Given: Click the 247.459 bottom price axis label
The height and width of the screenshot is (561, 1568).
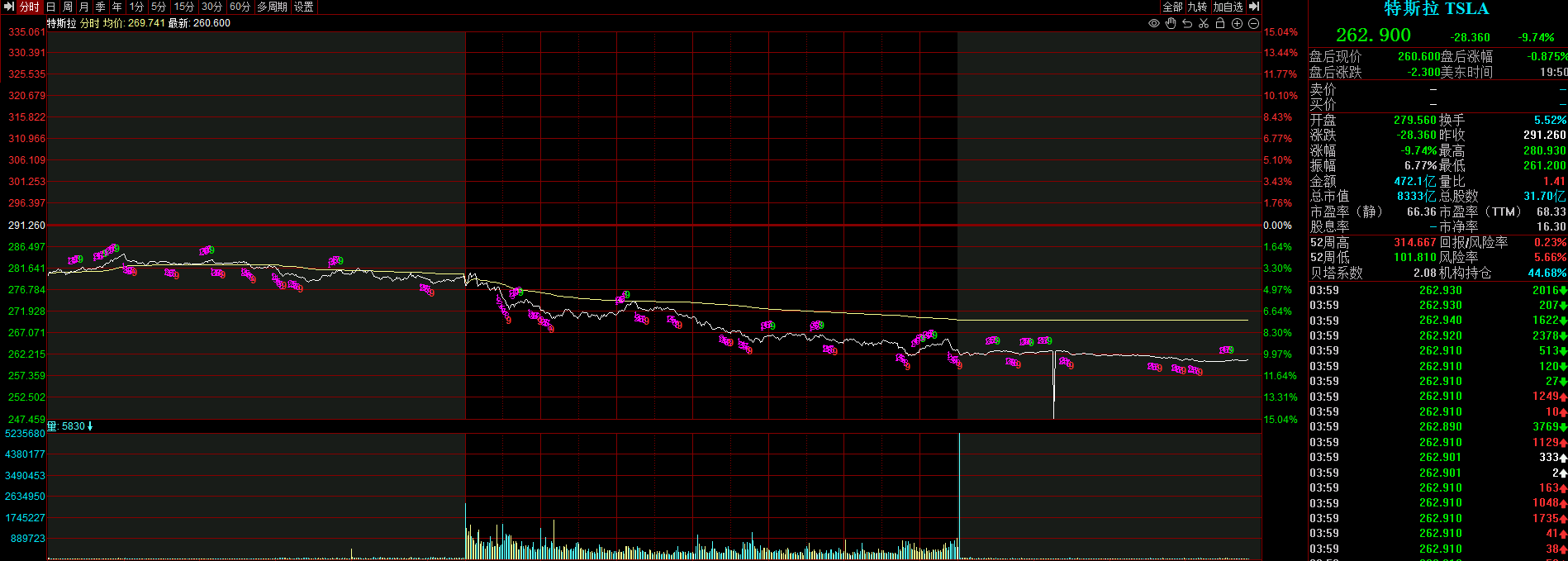Looking at the screenshot, I should coord(26,420).
